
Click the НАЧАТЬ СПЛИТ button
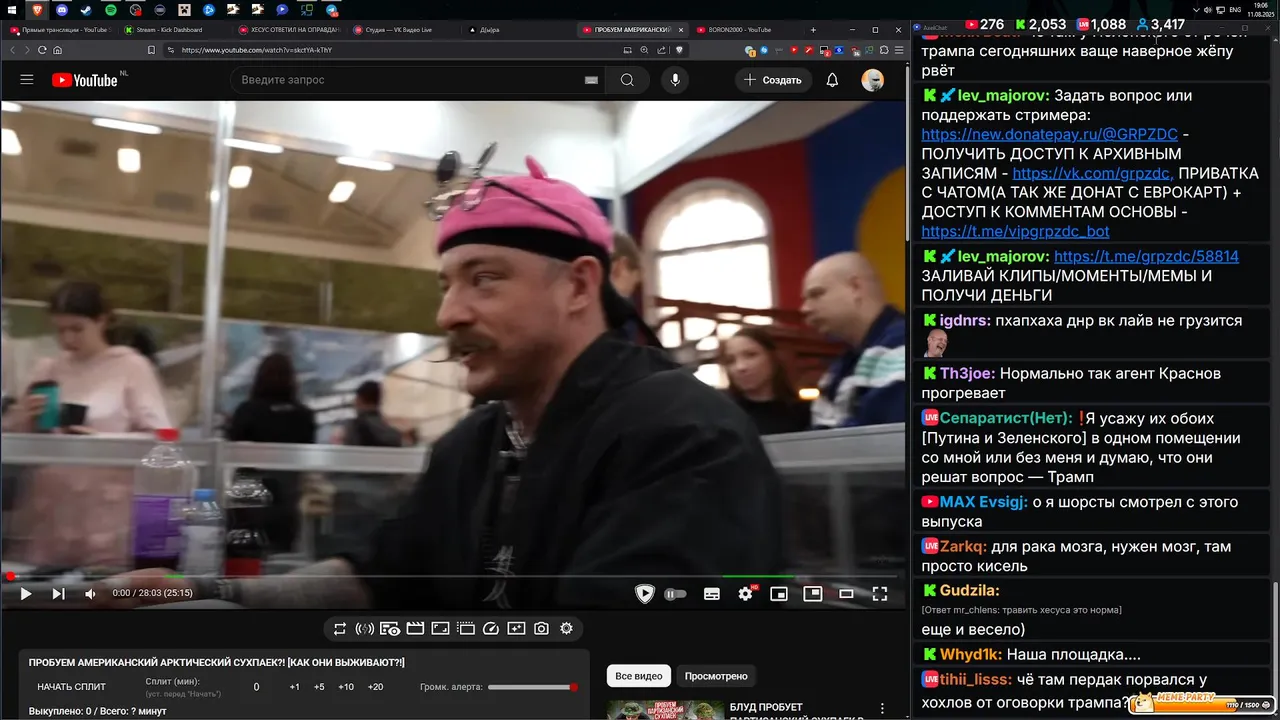71,687
